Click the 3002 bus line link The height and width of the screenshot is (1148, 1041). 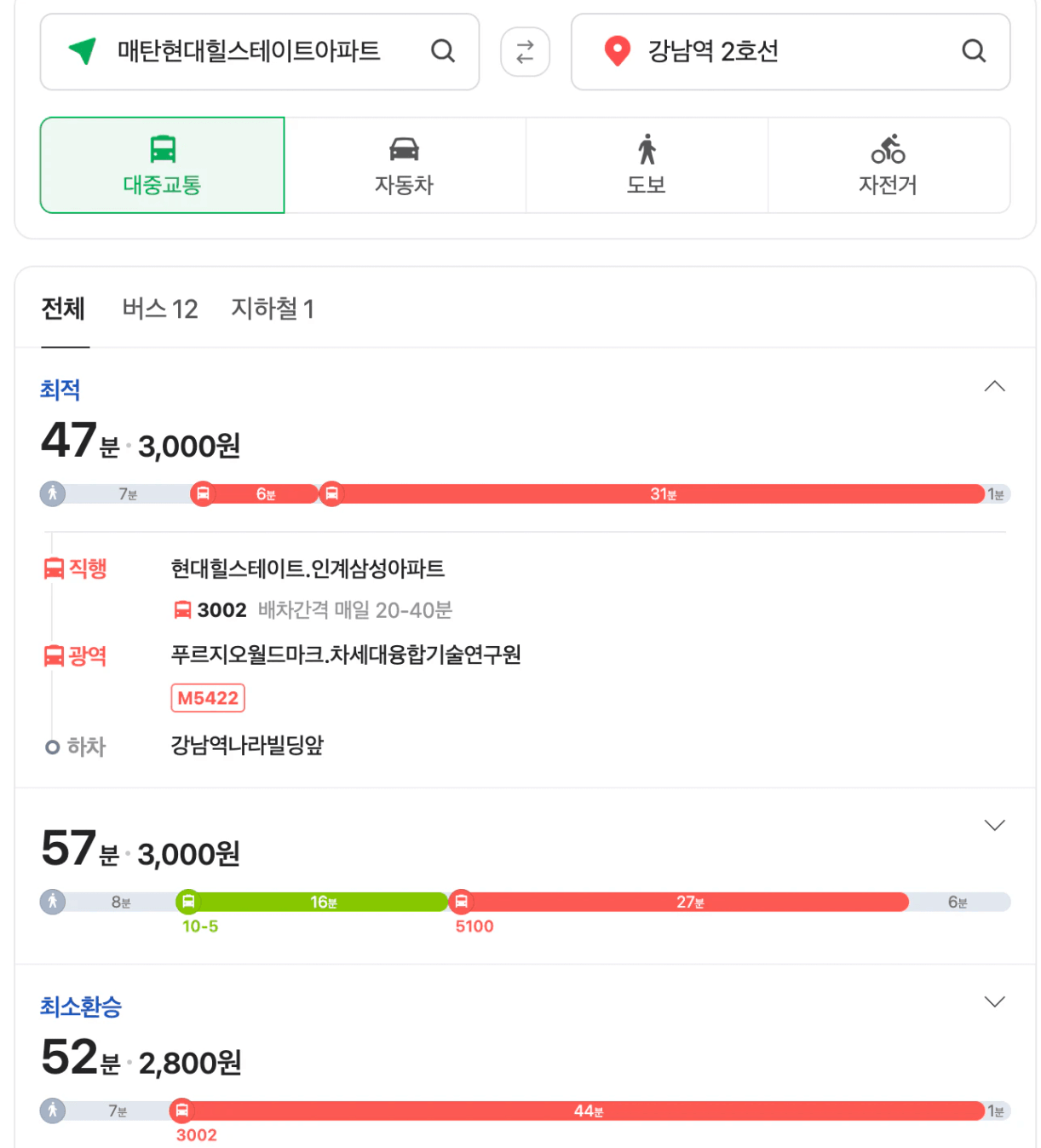pos(221,610)
